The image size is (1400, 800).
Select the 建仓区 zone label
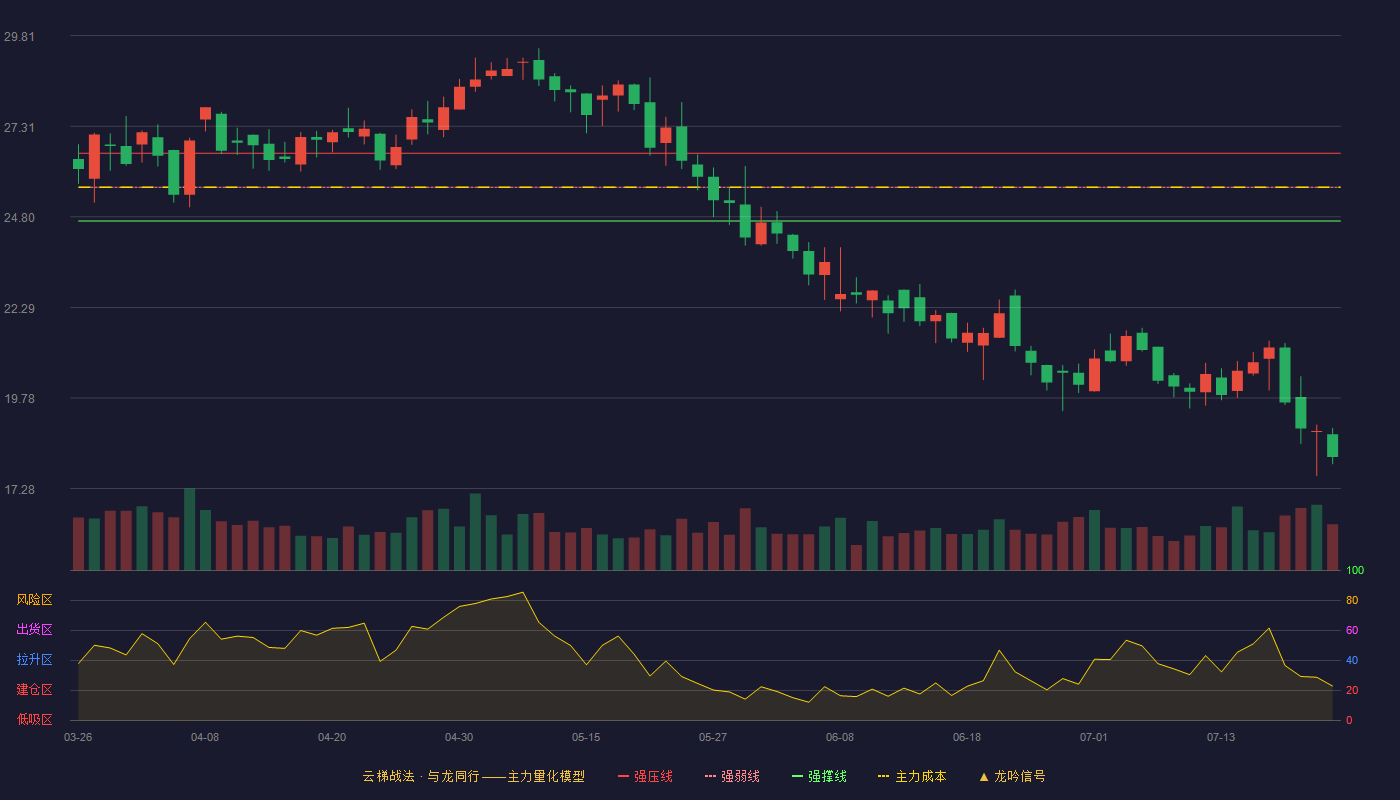pos(34,690)
